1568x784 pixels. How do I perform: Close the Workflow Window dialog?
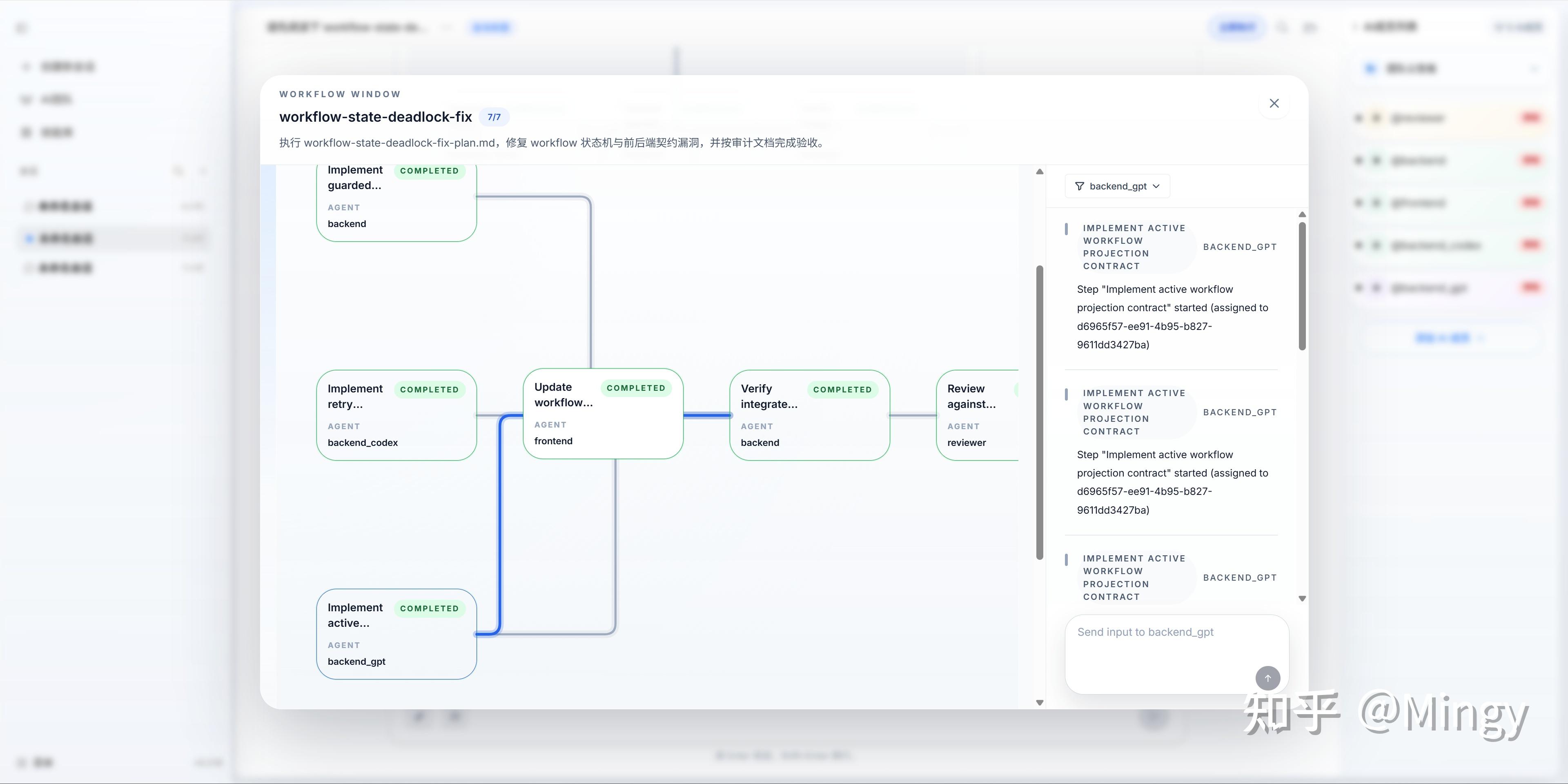click(x=1274, y=103)
